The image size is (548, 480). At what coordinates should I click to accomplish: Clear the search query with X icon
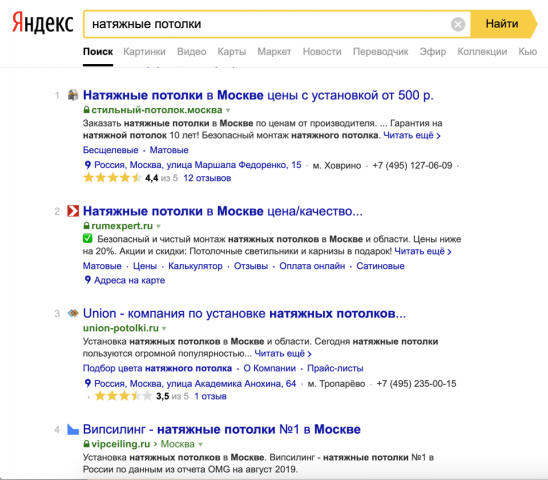[458, 24]
